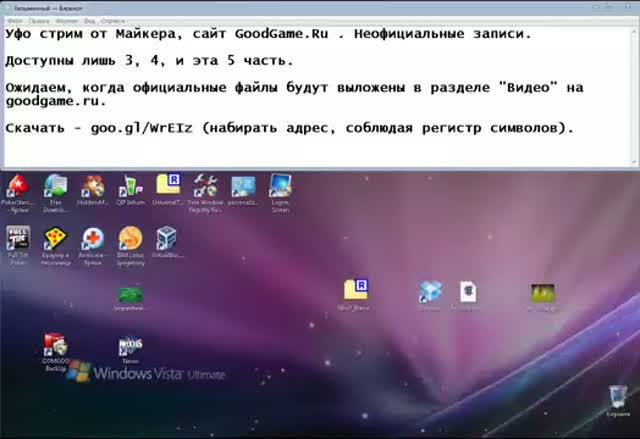640x439 pixels.
Task: Click the line starting with "Доступны лишь 3, 4"
Action: (x=149, y=61)
